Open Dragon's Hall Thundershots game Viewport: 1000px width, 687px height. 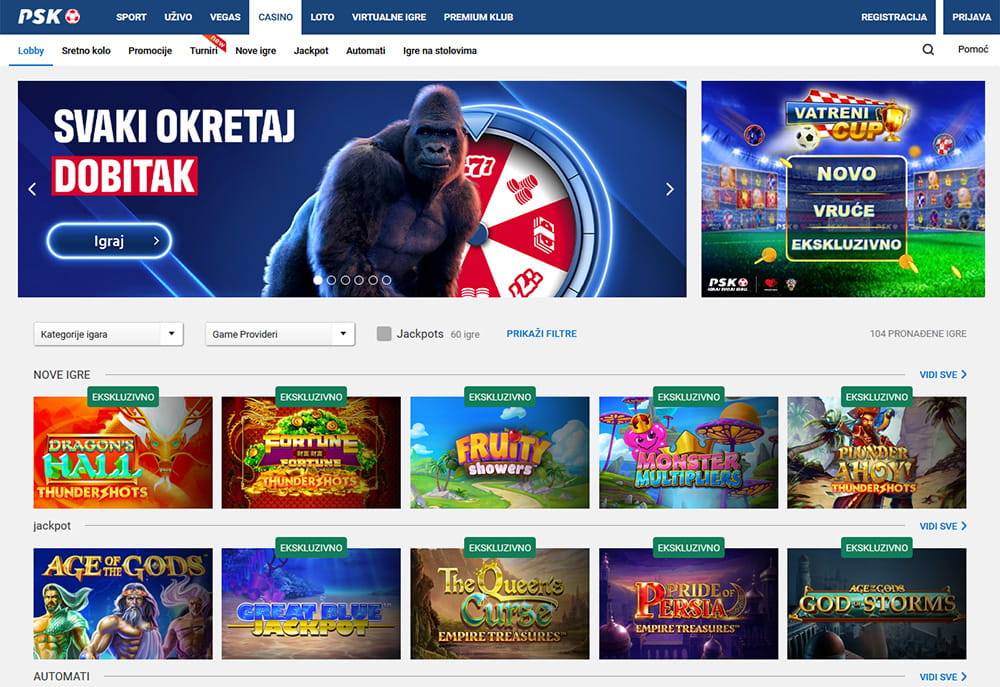coord(123,452)
